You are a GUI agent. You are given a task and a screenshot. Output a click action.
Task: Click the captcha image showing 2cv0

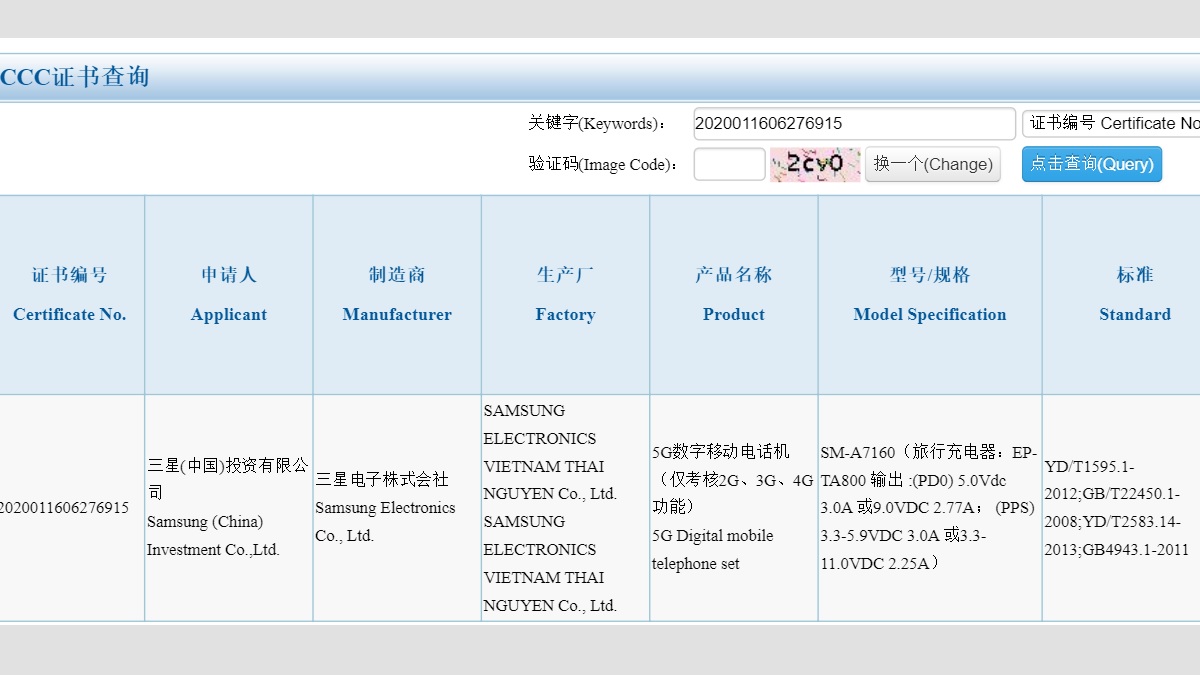coord(816,164)
